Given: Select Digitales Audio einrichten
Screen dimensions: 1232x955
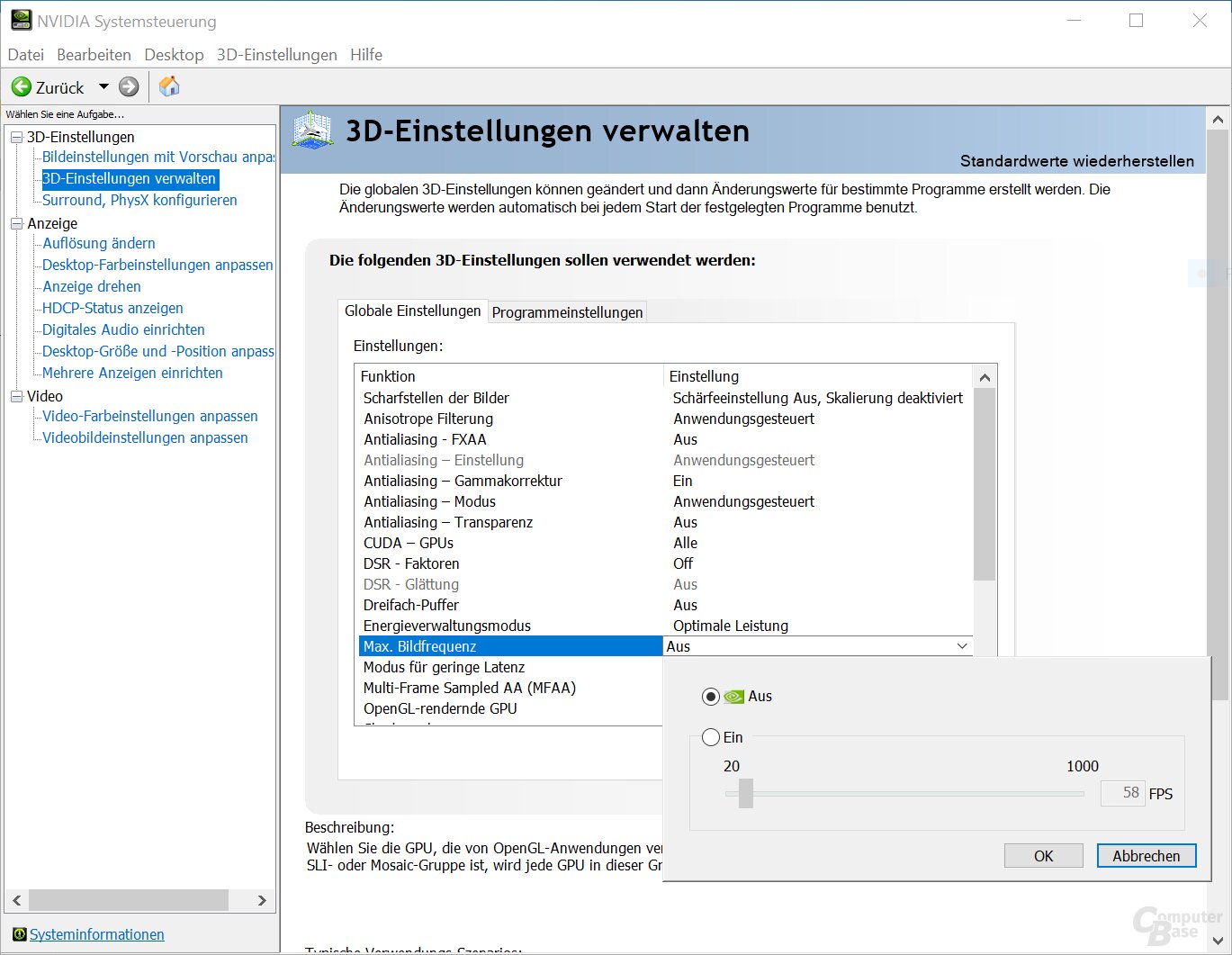Looking at the screenshot, I should coord(123,329).
